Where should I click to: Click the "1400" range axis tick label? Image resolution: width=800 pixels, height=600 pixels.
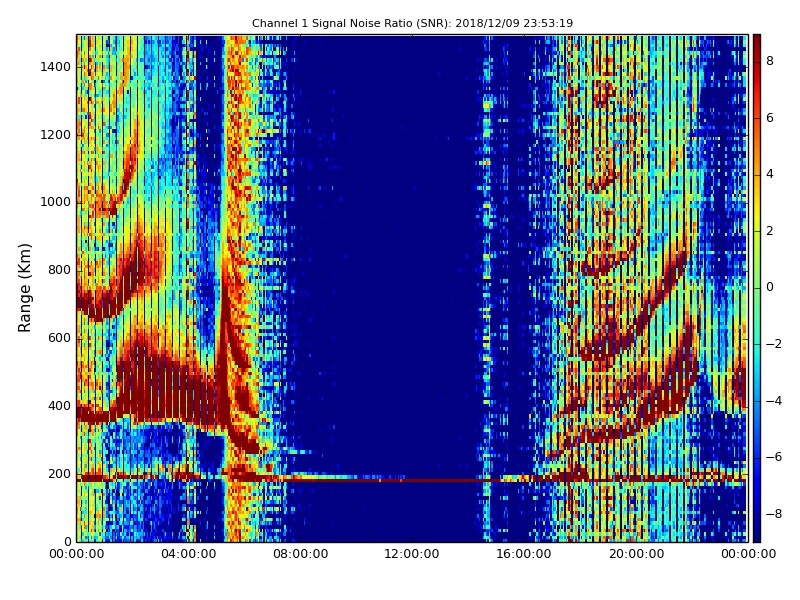(x=56, y=67)
